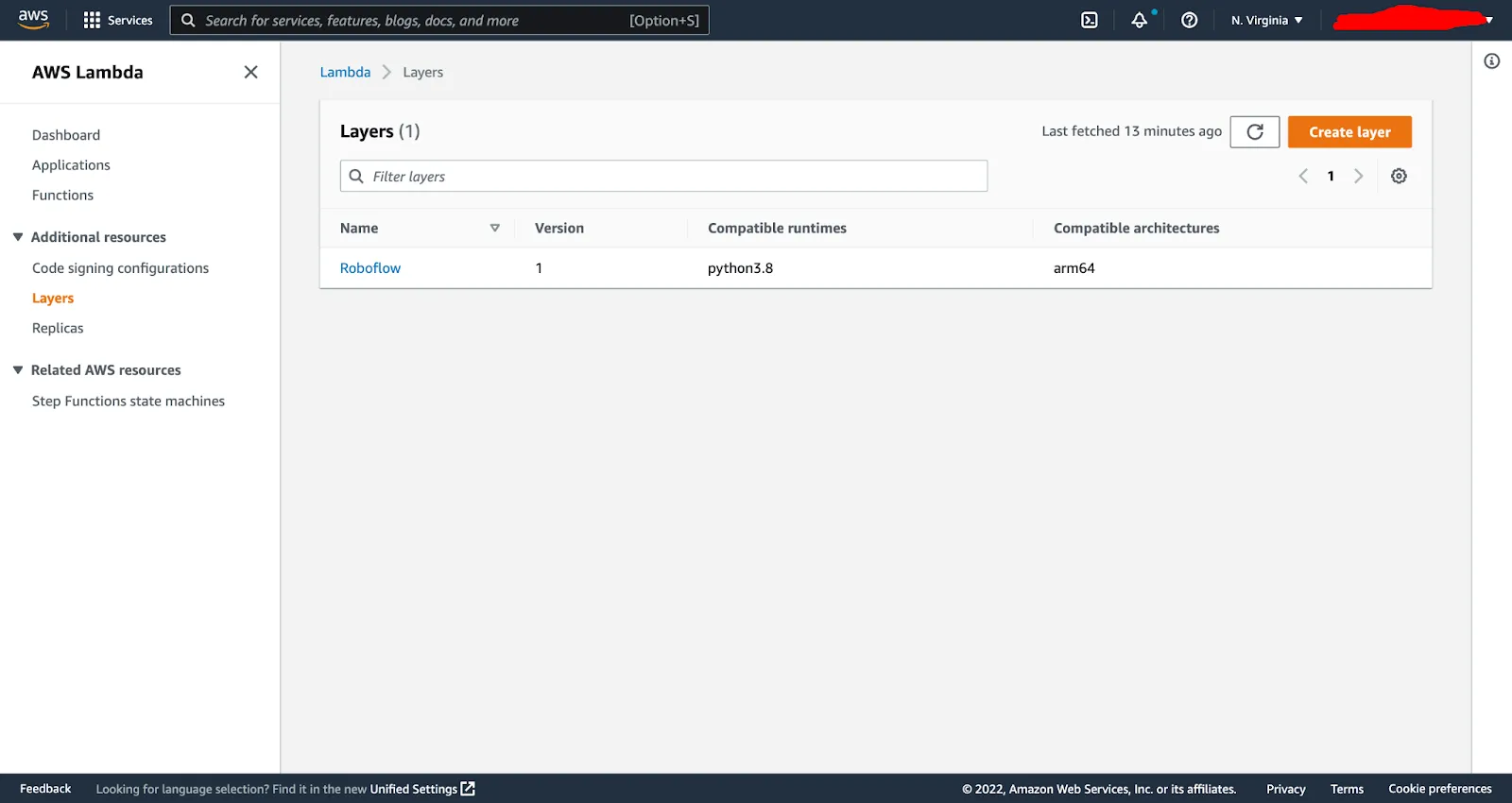Click the Version column header
The height and width of the screenshot is (803, 1512).
[559, 229]
